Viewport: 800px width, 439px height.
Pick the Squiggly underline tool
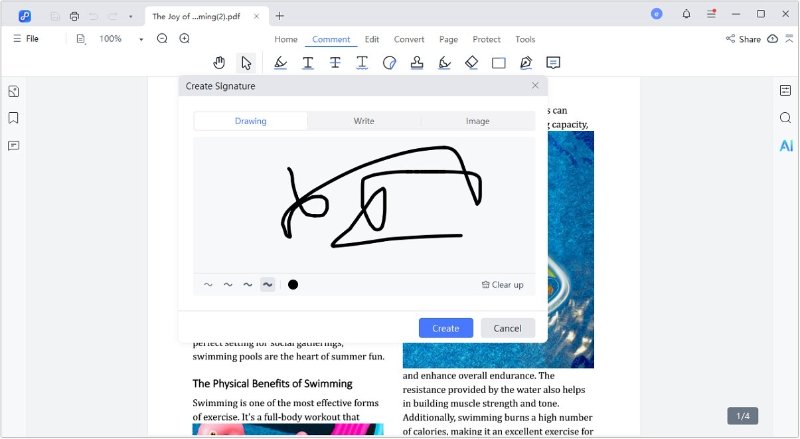click(362, 63)
